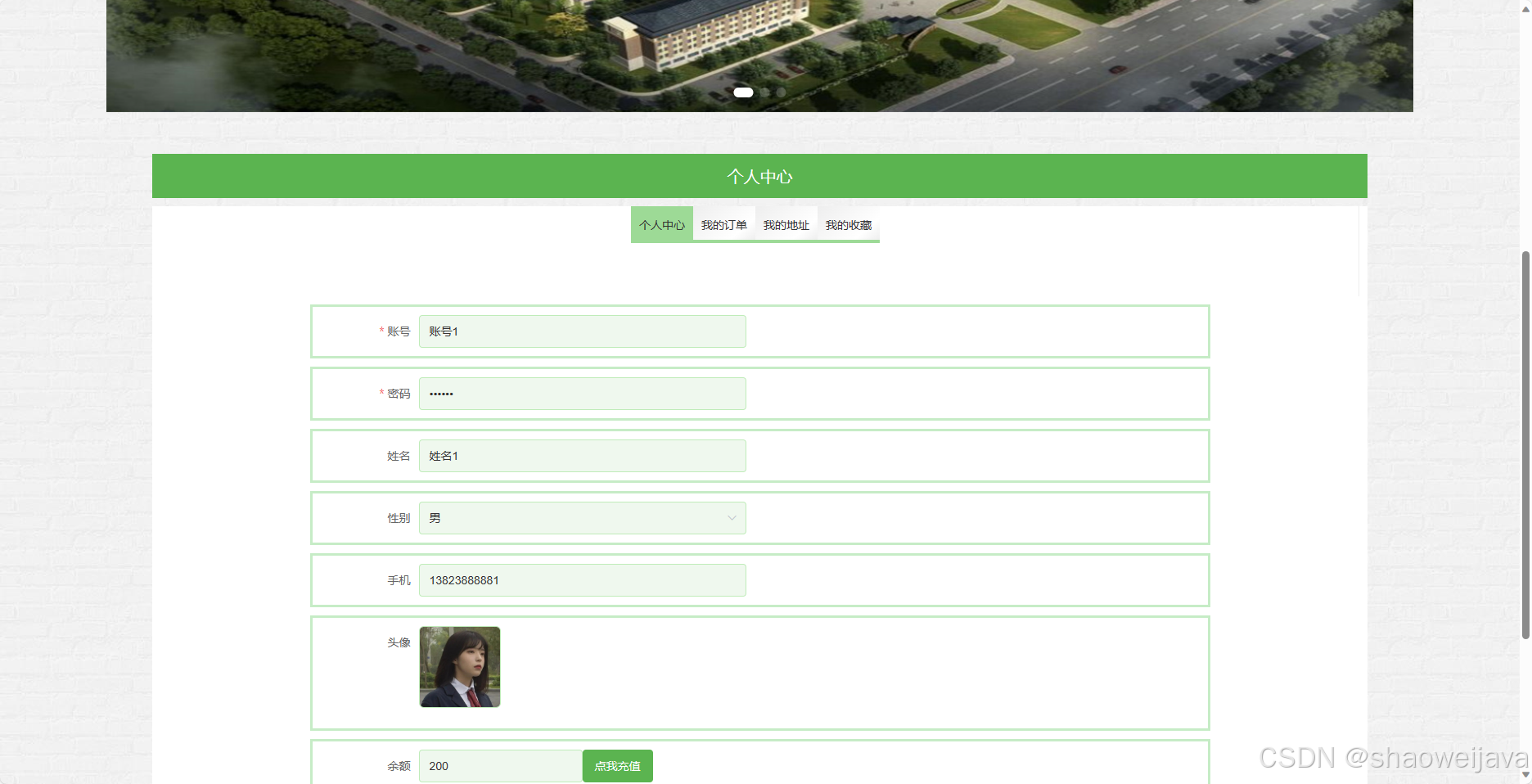Image resolution: width=1532 pixels, height=784 pixels.
Task: Click the 账号 input field
Action: point(583,331)
